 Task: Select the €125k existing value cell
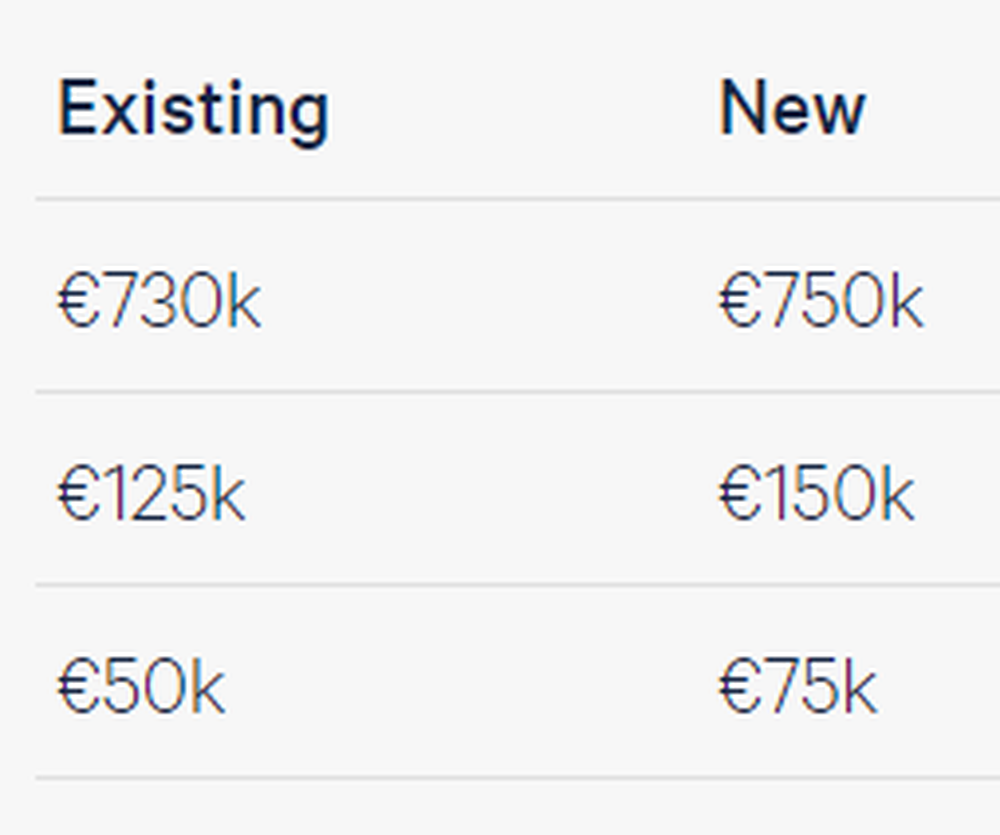[x=151, y=492]
